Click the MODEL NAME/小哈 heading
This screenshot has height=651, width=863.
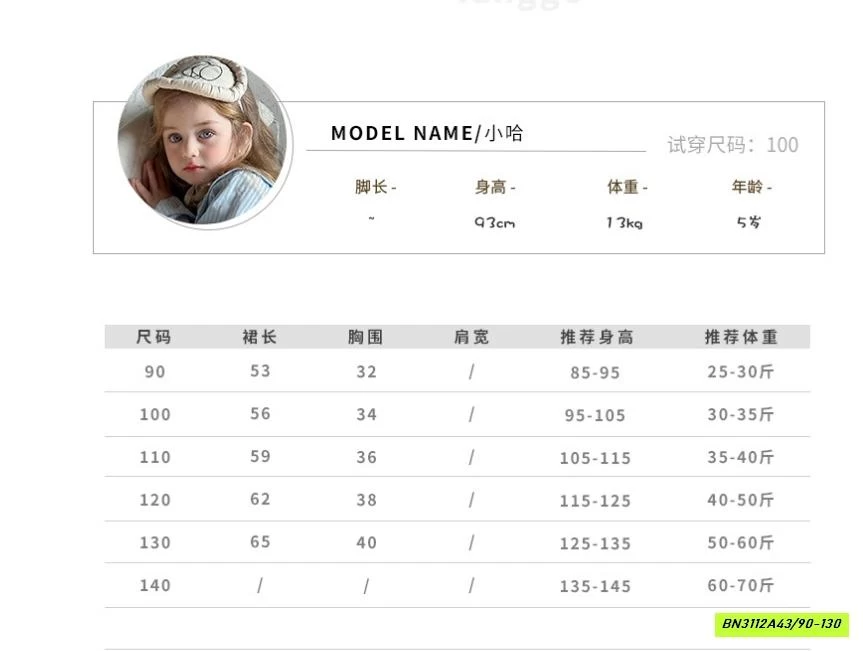point(427,133)
